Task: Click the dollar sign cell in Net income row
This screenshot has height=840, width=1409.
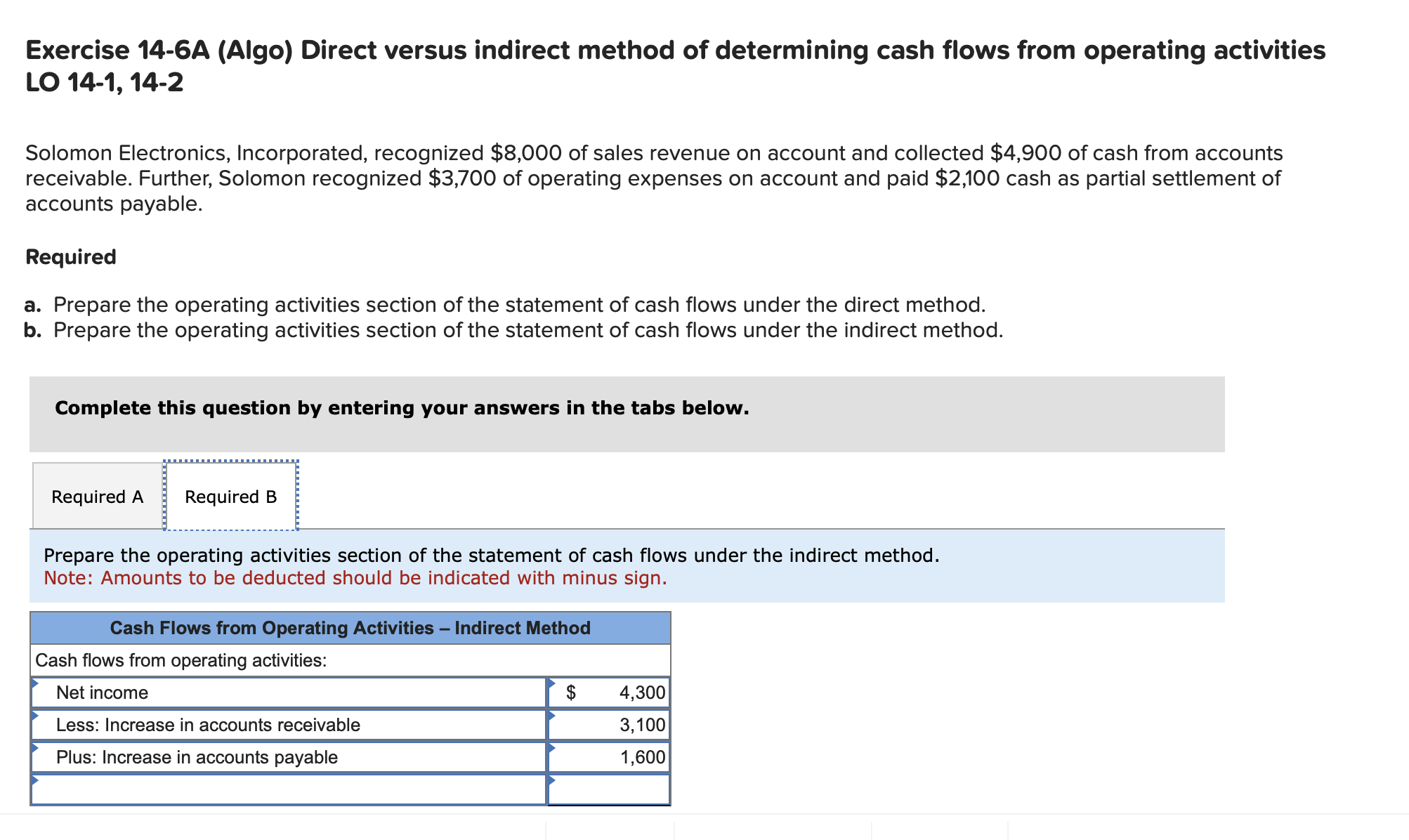Action: [x=571, y=693]
